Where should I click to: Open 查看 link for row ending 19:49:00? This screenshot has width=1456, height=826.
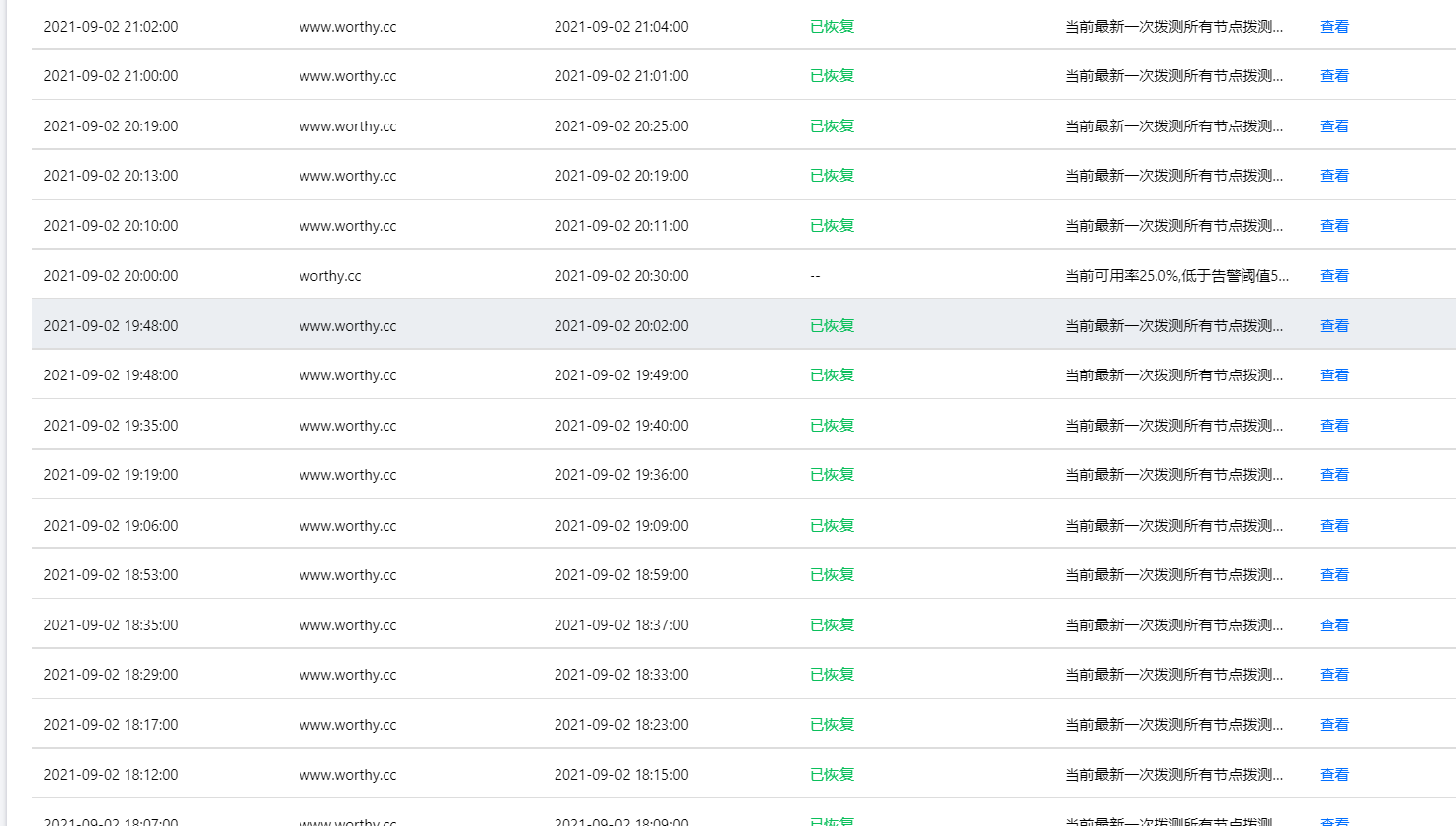coord(1334,375)
